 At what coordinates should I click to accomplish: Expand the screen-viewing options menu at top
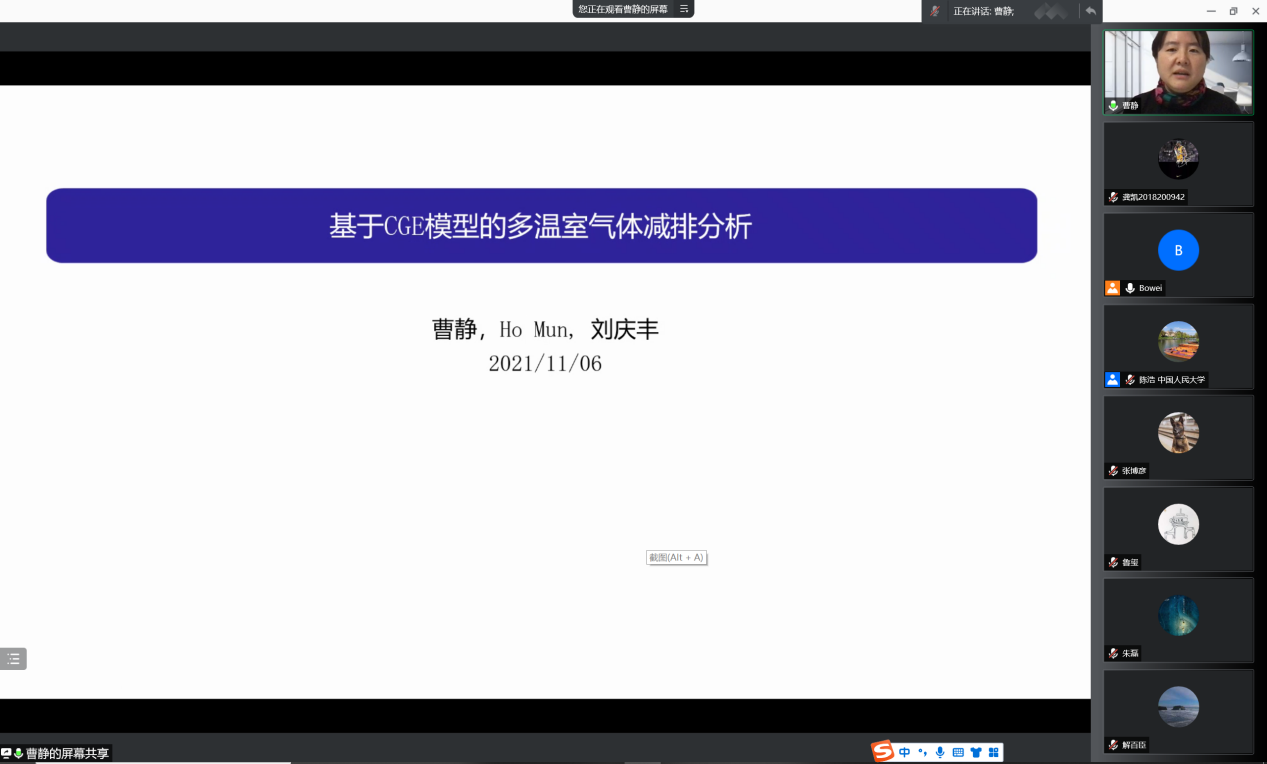point(684,9)
